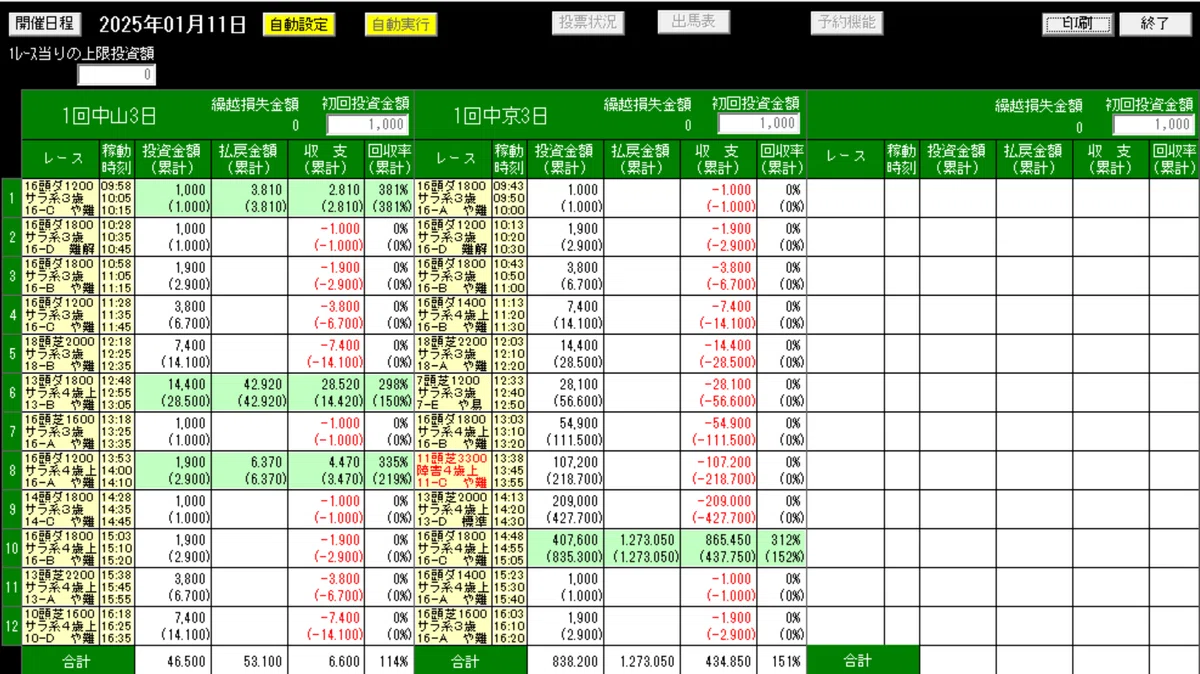Focus the 1レース当りの上限投資額 input field
Viewport: 1200px width, 674px height.
[117, 74]
